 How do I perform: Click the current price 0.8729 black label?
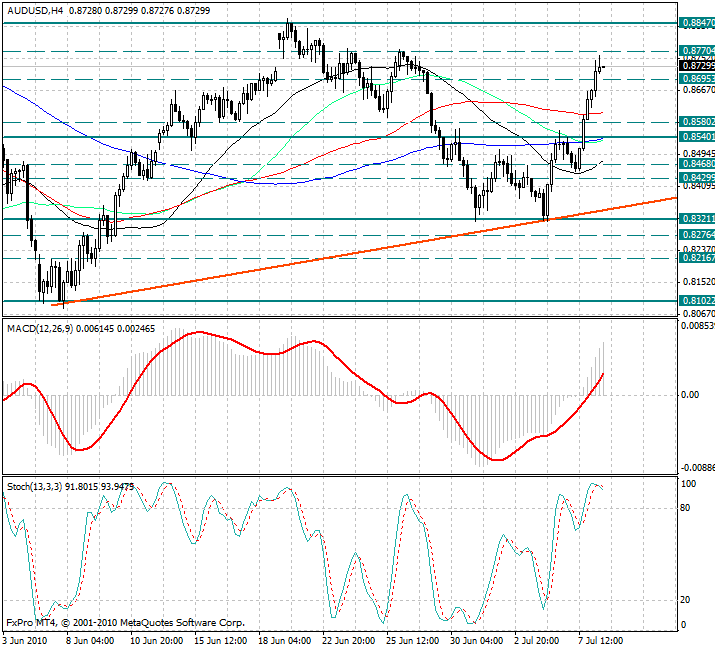tap(697, 66)
